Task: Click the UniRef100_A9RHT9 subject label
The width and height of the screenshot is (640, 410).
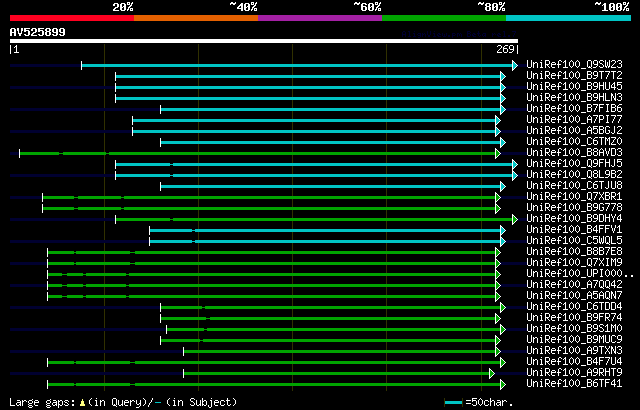Action: (x=574, y=373)
